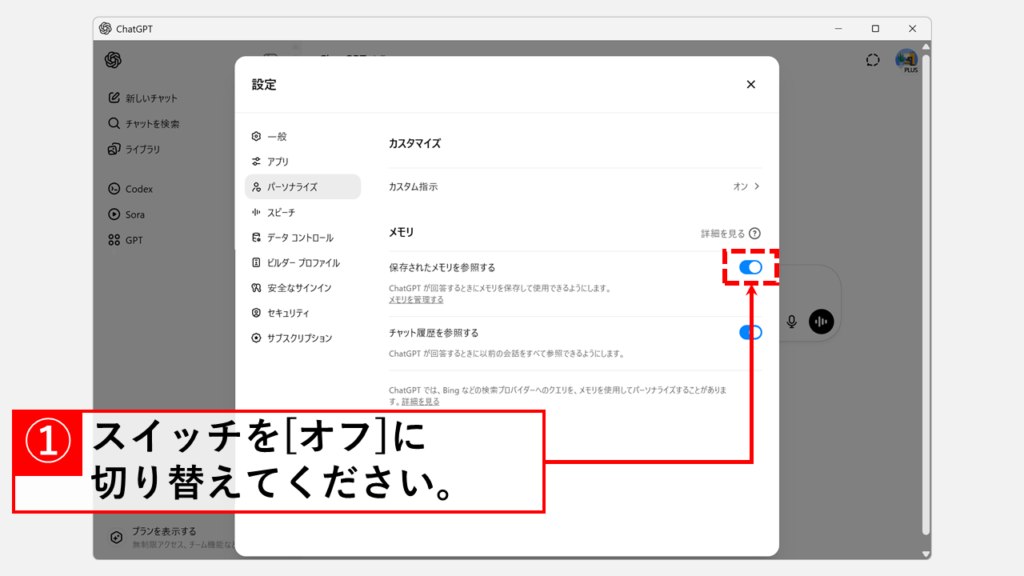Open 詳細を見る link in the Bing notice
The width and height of the screenshot is (1024, 576).
pos(421,402)
